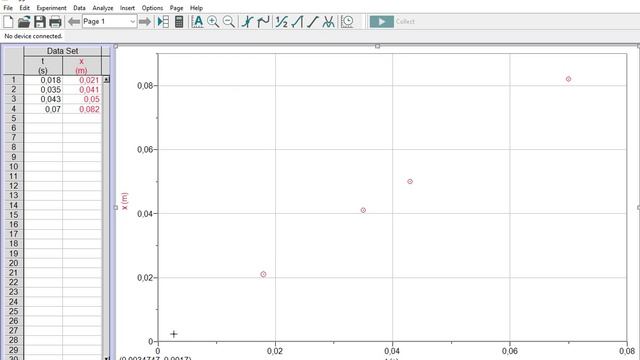The image size is (640, 360).
Task: Open the Analyze menu
Action: click(x=103, y=8)
